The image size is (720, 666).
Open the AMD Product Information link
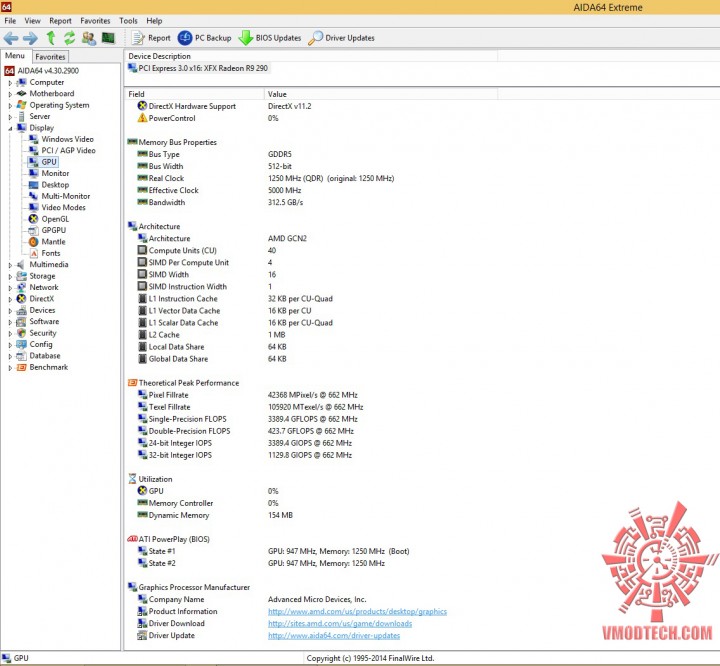pos(357,612)
